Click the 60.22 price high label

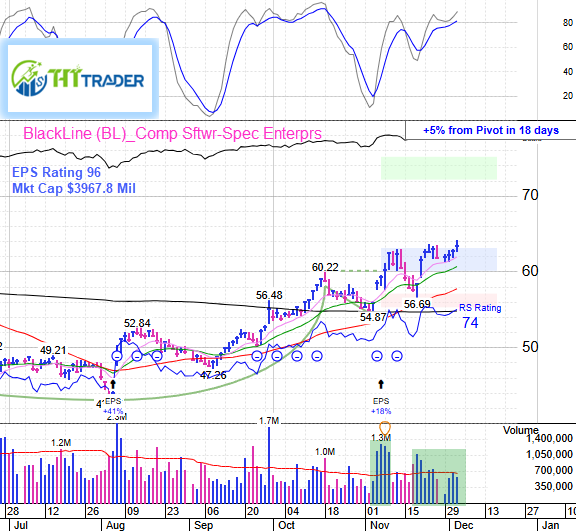pos(325,267)
